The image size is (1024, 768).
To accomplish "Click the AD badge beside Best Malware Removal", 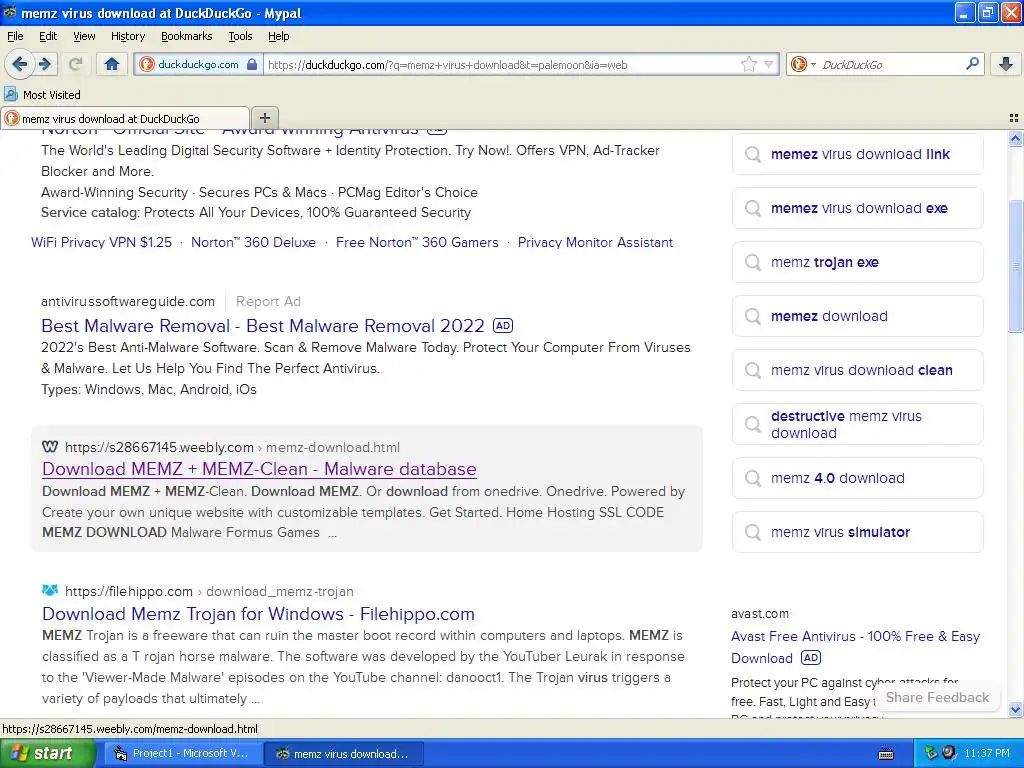I will (x=502, y=325).
